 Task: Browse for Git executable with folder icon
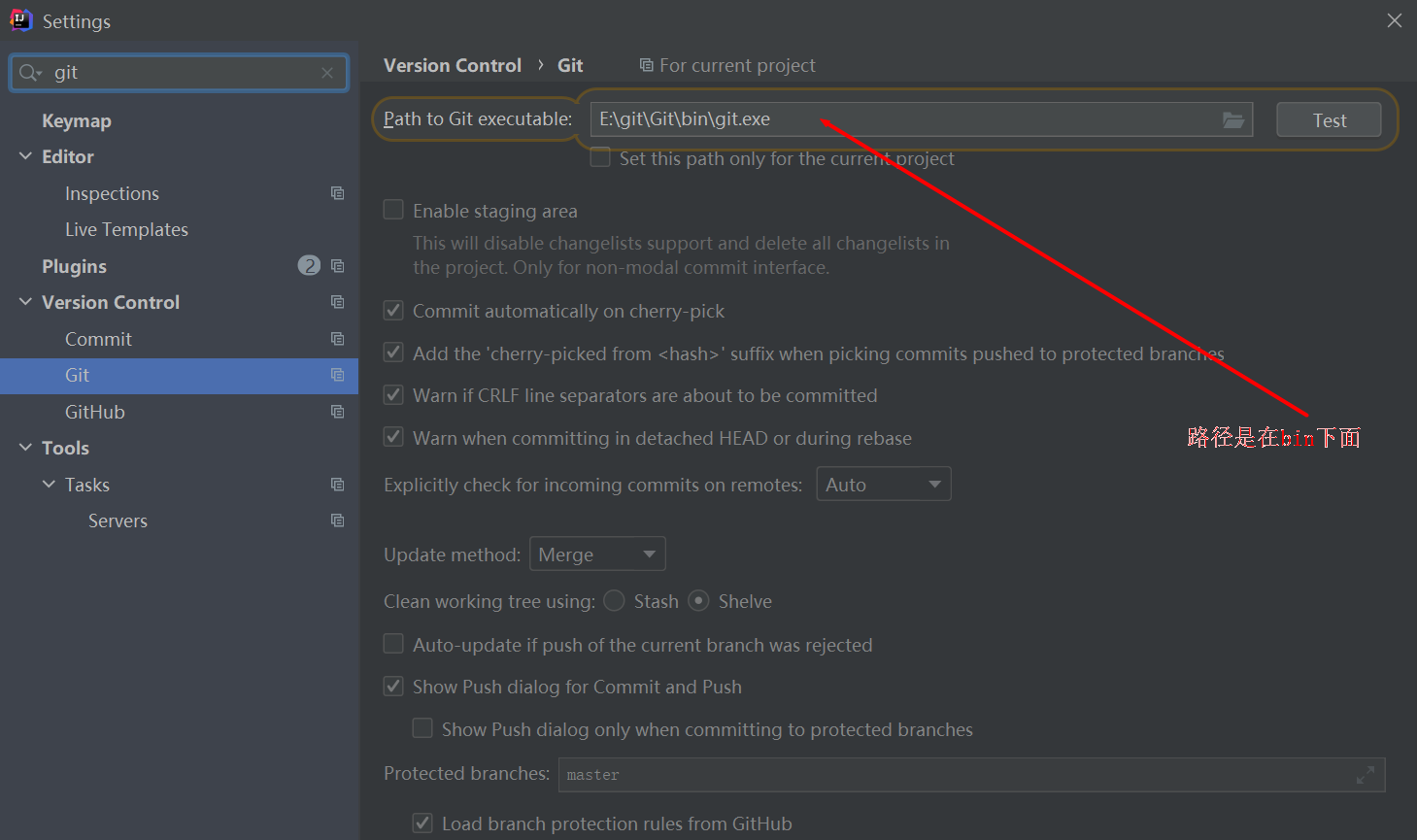pyautogui.click(x=1233, y=119)
